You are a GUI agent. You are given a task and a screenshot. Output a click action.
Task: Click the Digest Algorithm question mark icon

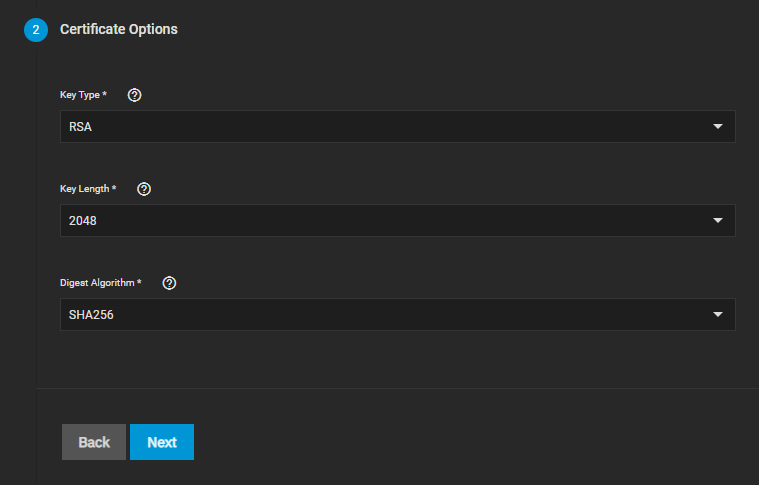pyautogui.click(x=169, y=283)
